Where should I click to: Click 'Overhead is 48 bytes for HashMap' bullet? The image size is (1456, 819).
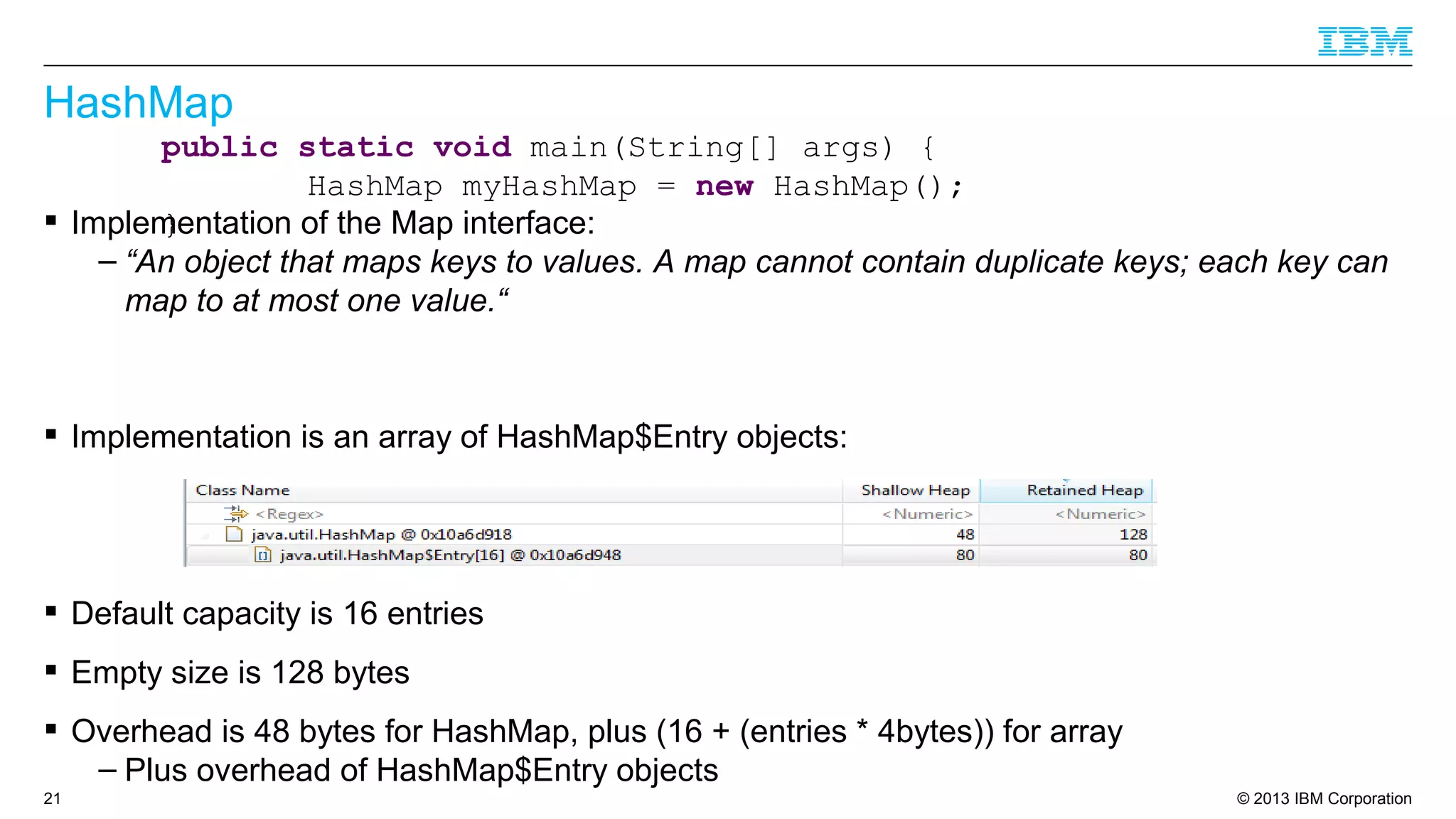coord(596,732)
